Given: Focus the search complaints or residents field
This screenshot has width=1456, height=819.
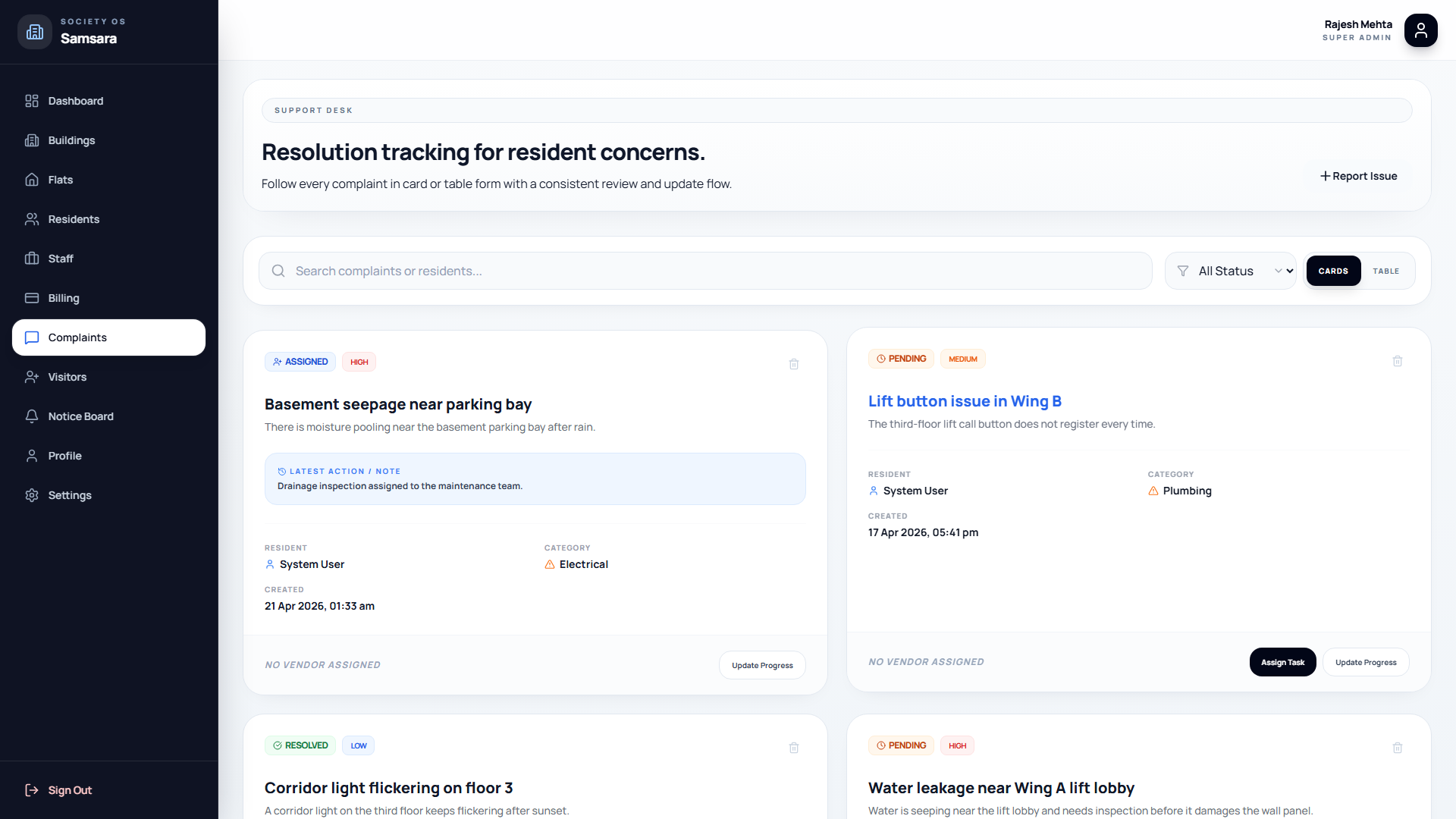Looking at the screenshot, I should 713,271.
